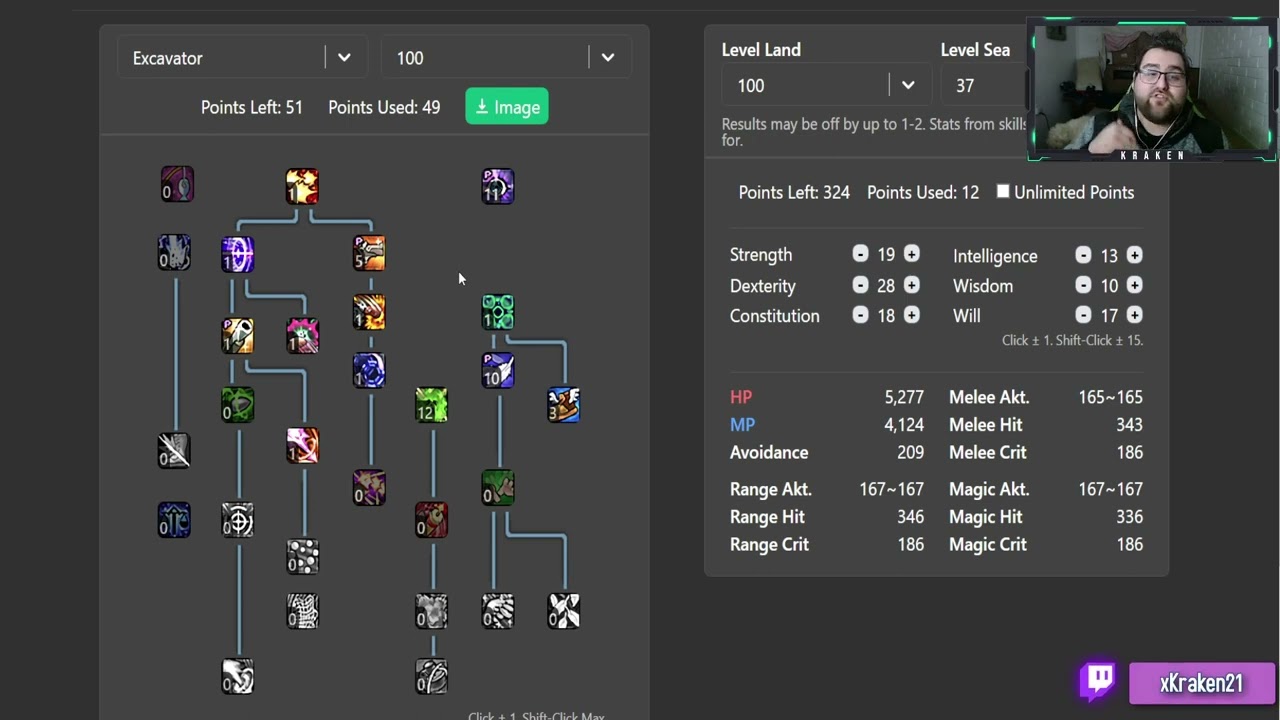Decrease Will with the minus button
1280x720 pixels.
[1083, 315]
